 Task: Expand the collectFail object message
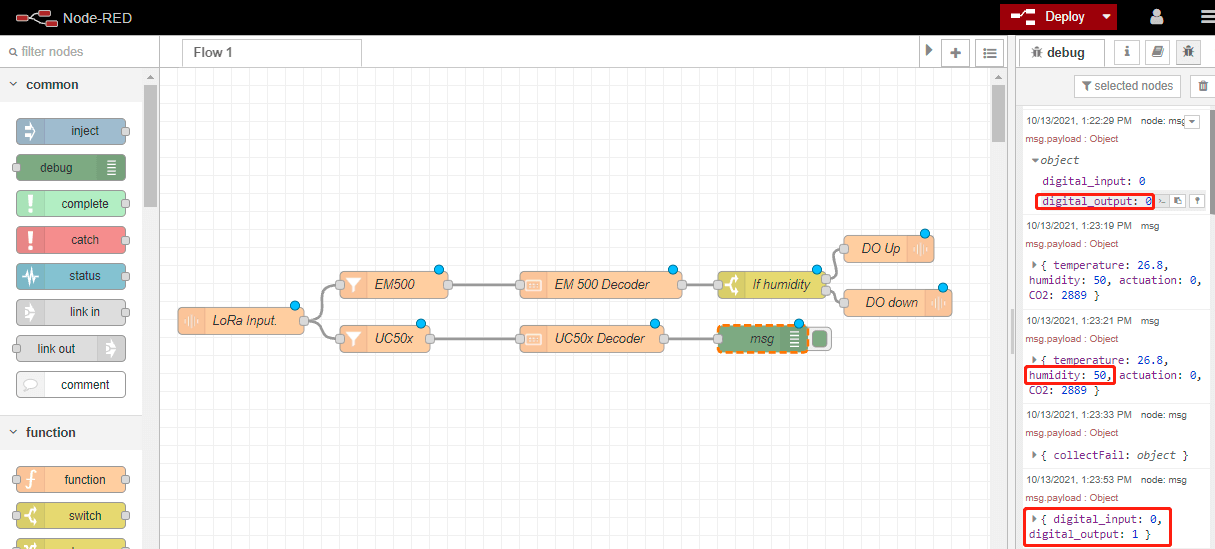pyautogui.click(x=1034, y=455)
